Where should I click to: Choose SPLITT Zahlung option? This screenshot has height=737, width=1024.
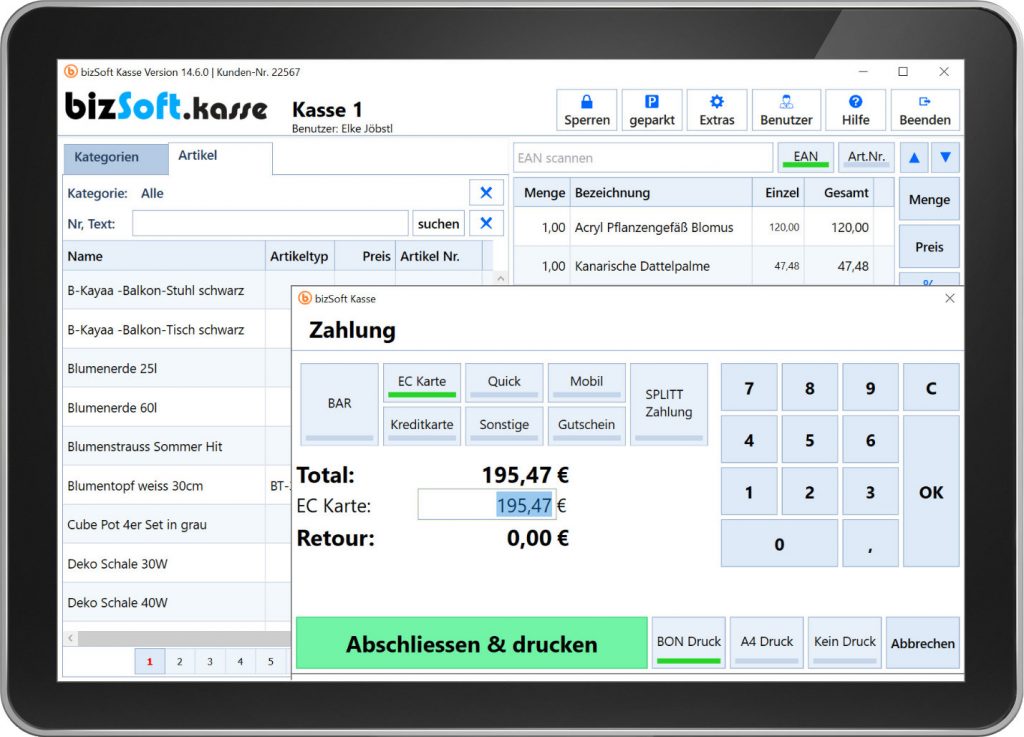[669, 404]
